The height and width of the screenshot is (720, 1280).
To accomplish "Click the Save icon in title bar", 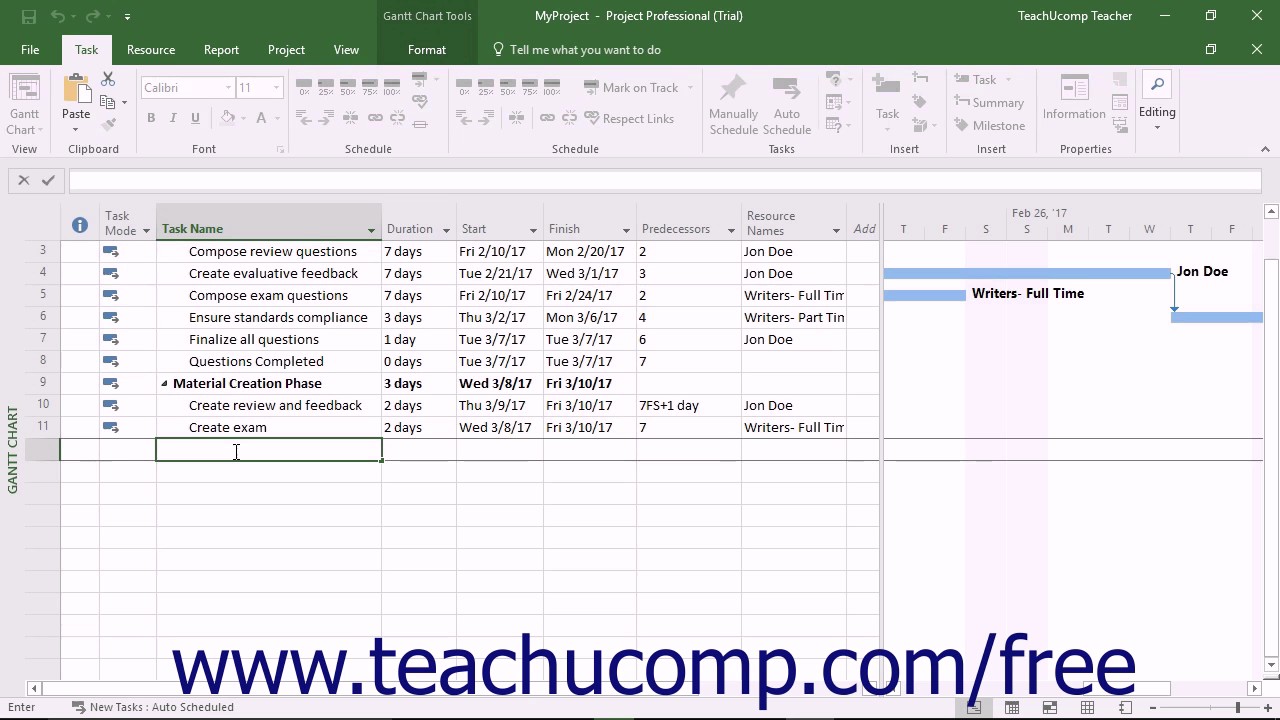I will click(x=28, y=16).
